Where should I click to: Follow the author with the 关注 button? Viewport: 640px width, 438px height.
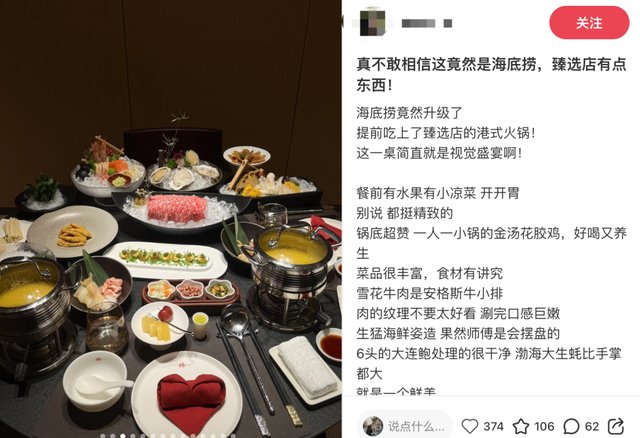point(589,23)
